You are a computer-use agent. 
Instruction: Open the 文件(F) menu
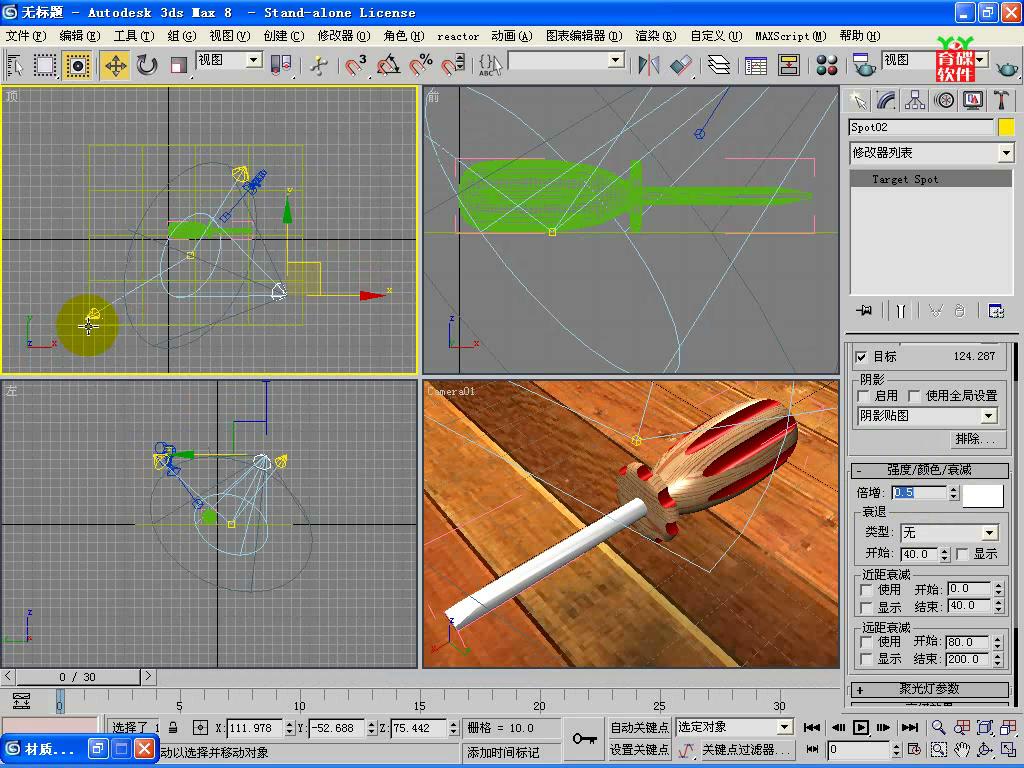tap(26, 36)
